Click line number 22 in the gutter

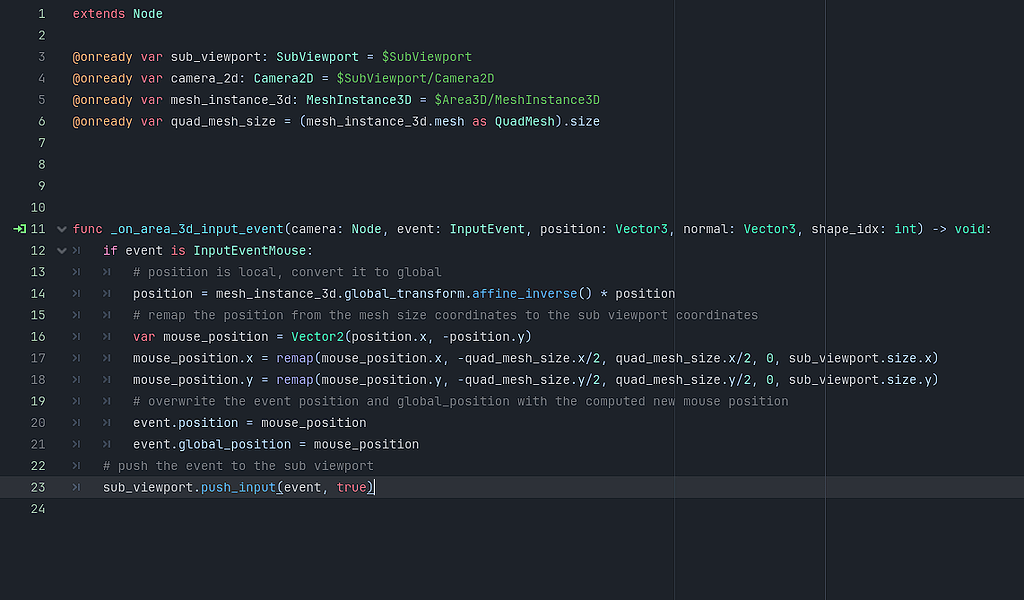click(38, 465)
